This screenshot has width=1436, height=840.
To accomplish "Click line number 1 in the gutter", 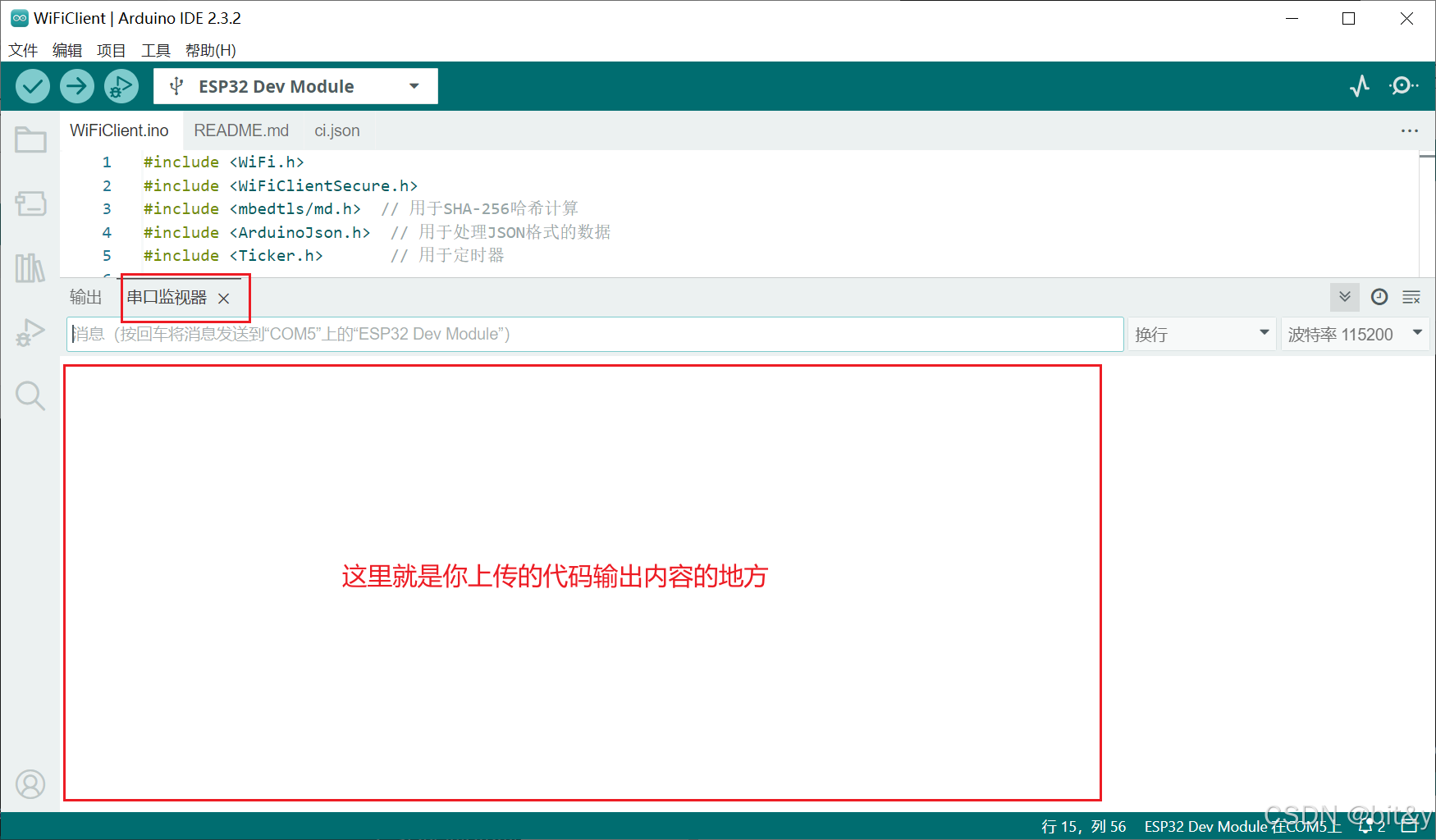I will click(x=107, y=162).
